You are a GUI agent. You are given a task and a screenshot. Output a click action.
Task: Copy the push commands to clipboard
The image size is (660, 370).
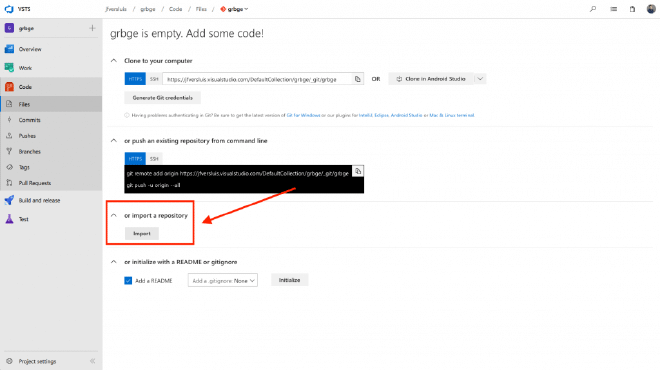tap(358, 171)
